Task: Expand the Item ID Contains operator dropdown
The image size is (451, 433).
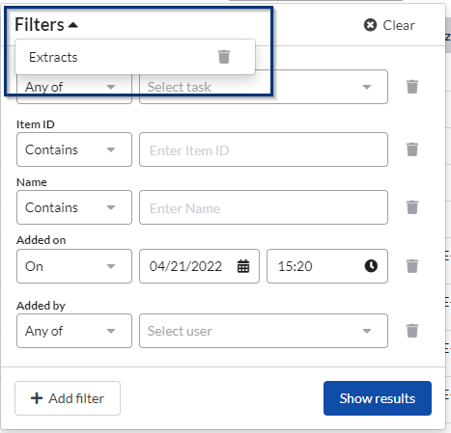Action: pyautogui.click(x=74, y=150)
